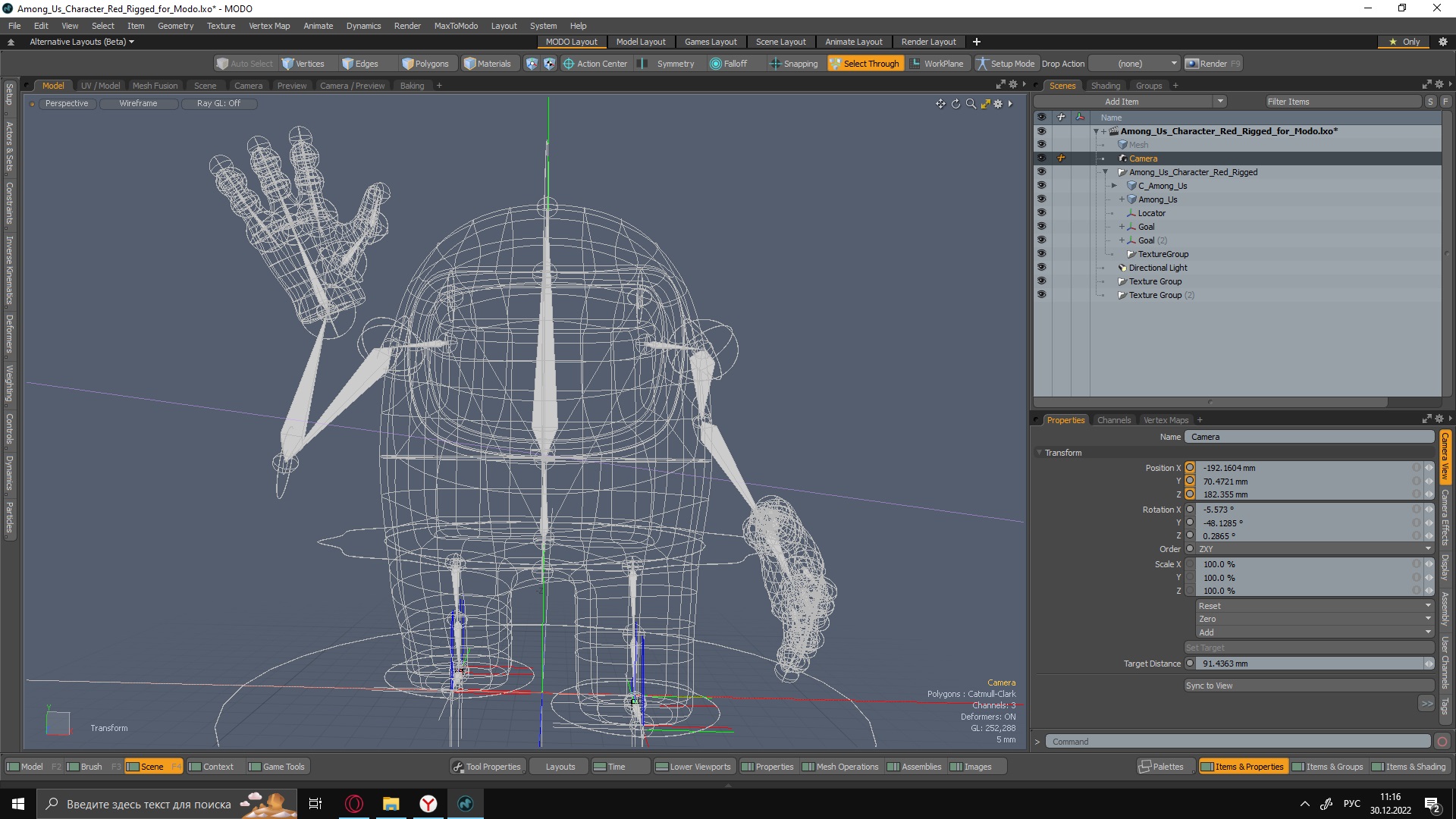The image size is (1456, 819).
Task: Open the Zero dropdown
Action: pyautogui.click(x=1315, y=619)
